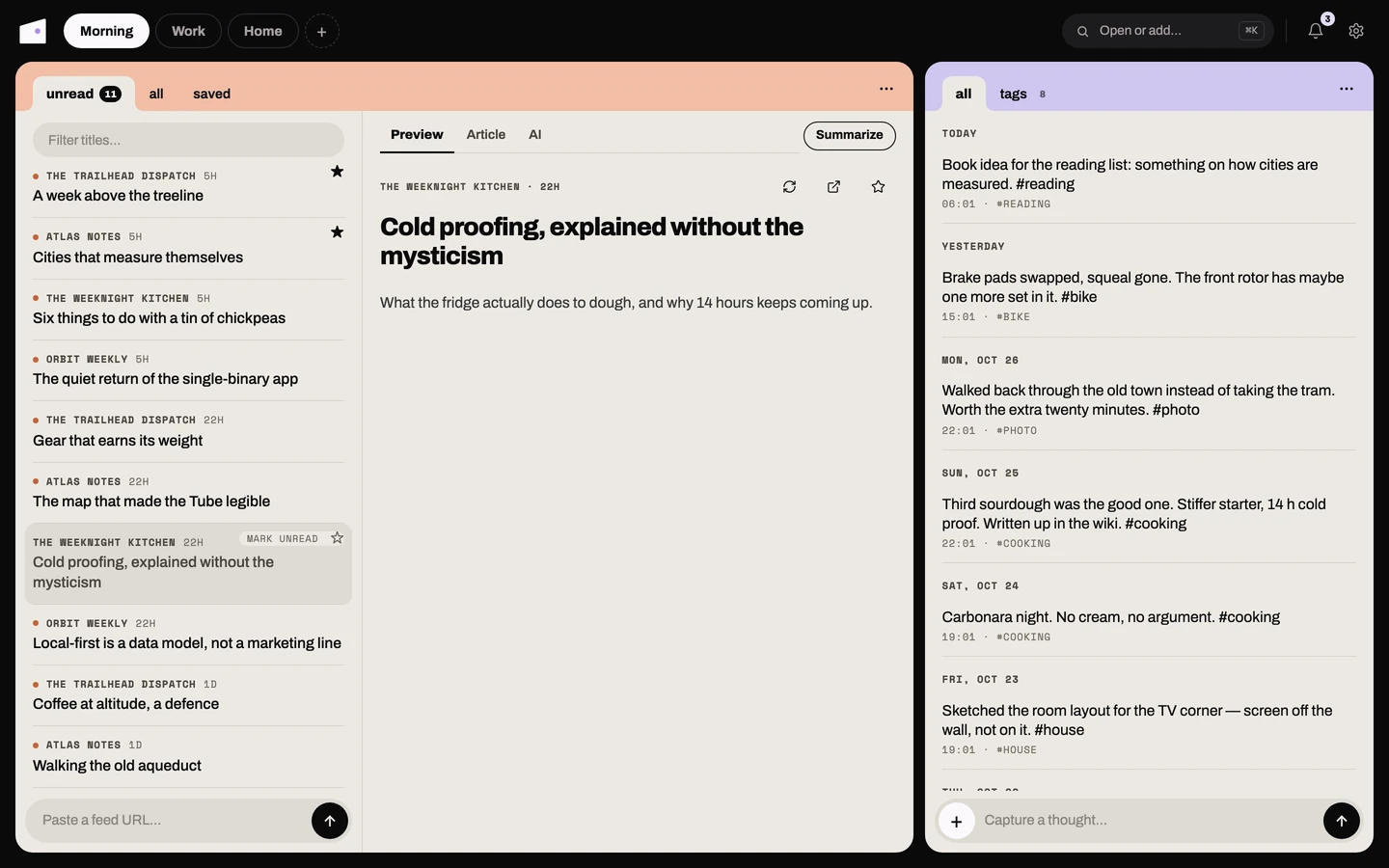The image size is (1389, 868).
Task: Open settings gear
Action: (1356, 31)
